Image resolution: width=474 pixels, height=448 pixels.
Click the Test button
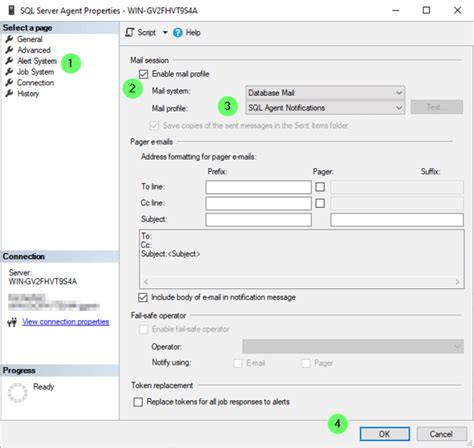click(x=437, y=107)
